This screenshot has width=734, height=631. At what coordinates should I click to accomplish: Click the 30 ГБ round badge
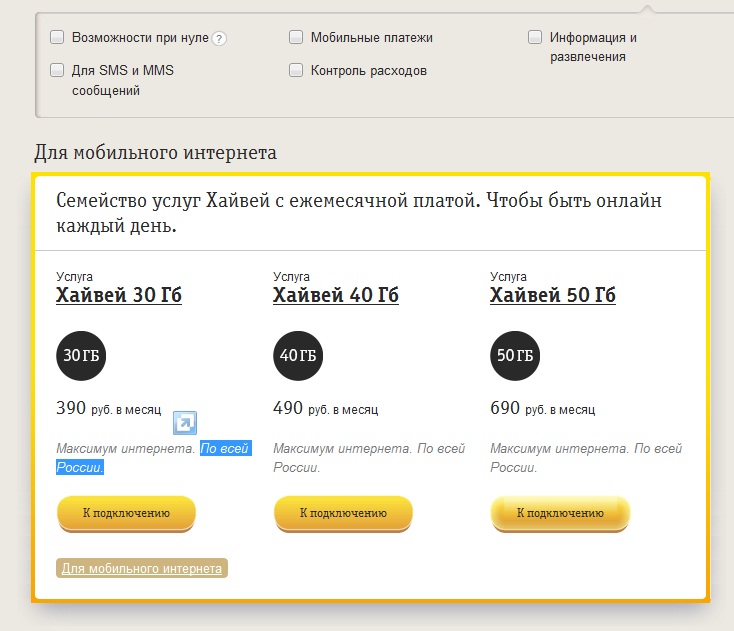point(81,356)
